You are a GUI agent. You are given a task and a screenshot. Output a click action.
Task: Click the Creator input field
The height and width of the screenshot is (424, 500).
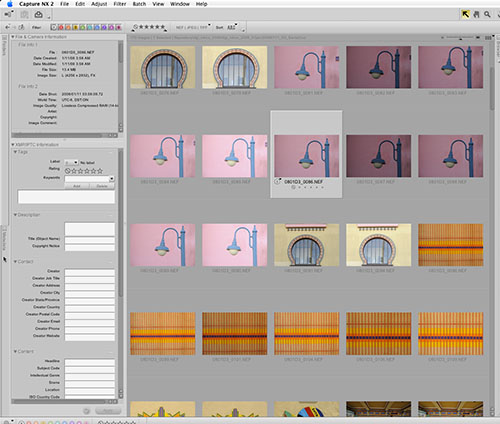tap(90, 272)
